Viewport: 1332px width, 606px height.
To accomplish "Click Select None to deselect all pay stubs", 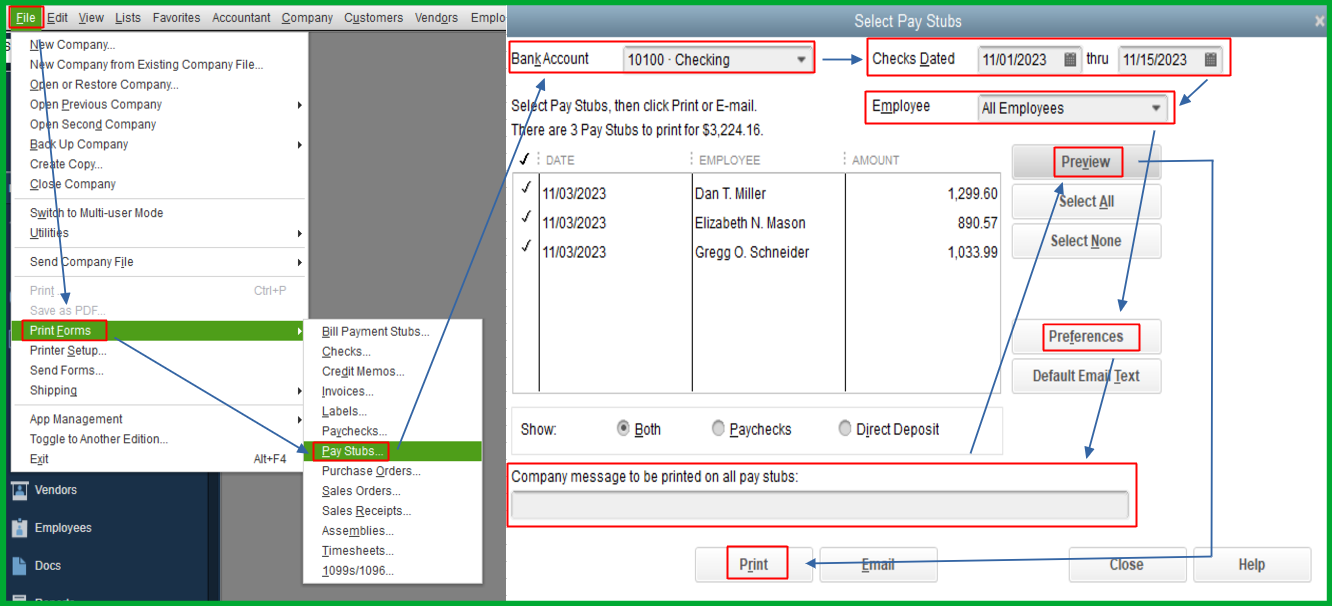I will click(1086, 240).
